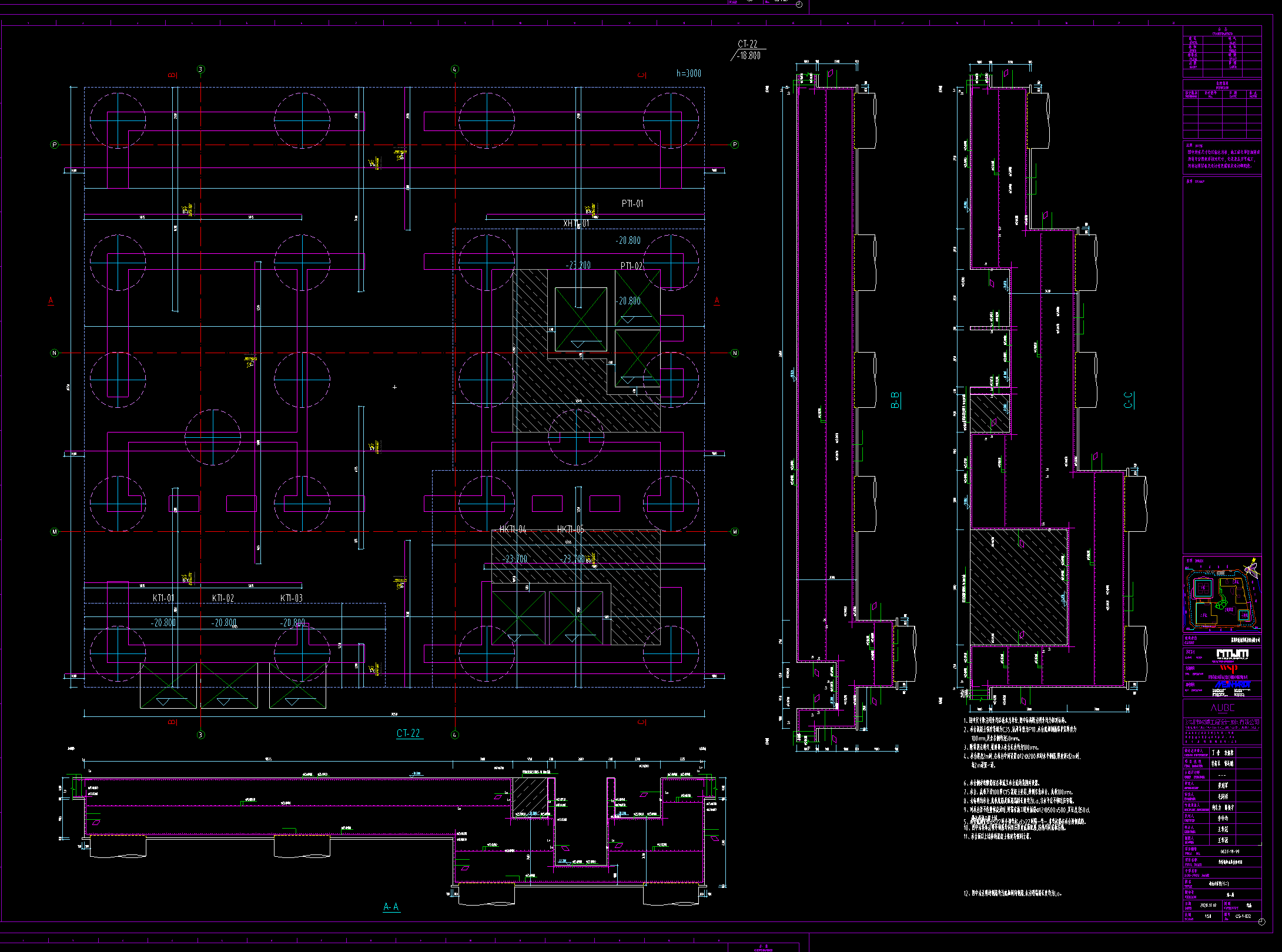Viewport: 1282px width, 952px height.
Task: Select red section mark B above the plan
Action: pos(172,75)
